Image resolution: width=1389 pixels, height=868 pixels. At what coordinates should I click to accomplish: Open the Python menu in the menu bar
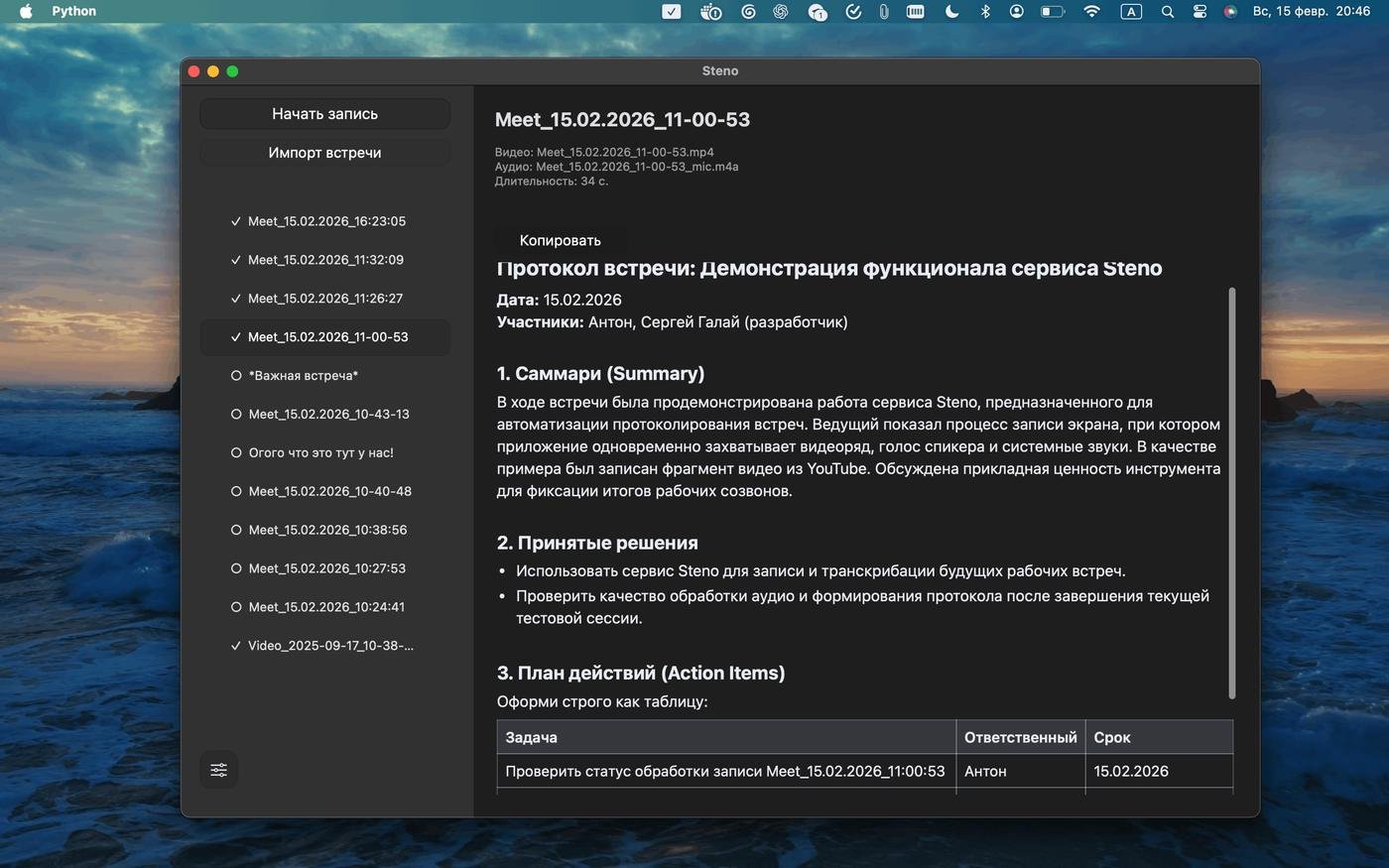[x=74, y=12]
